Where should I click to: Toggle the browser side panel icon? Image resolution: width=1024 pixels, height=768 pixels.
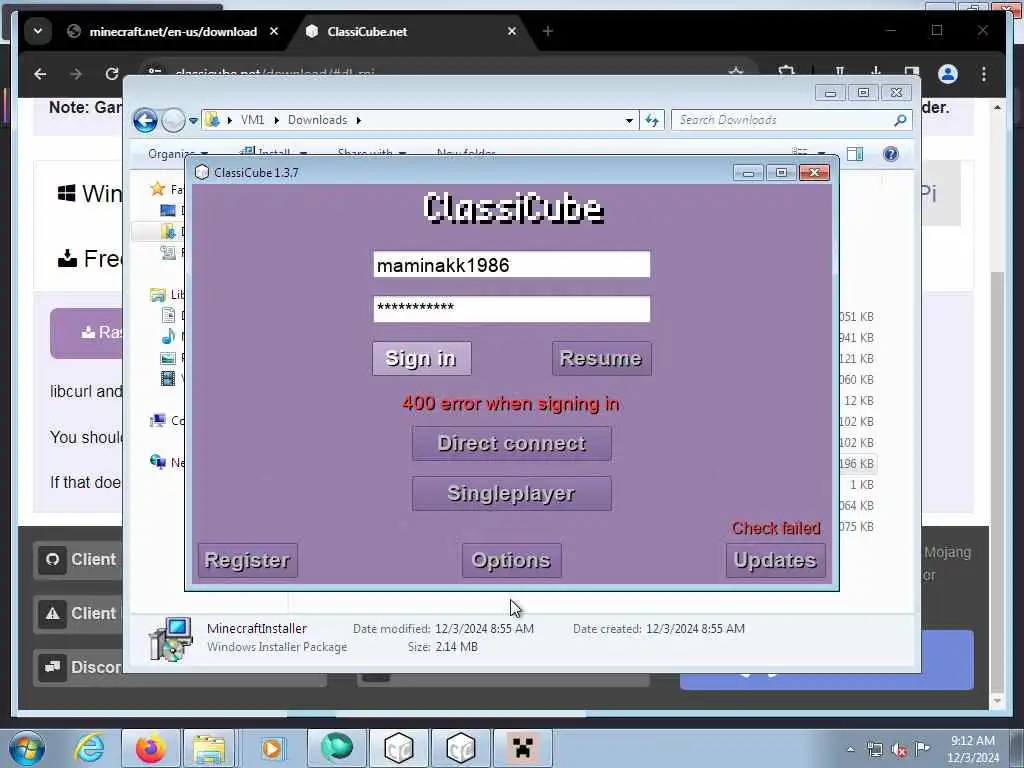(x=912, y=72)
